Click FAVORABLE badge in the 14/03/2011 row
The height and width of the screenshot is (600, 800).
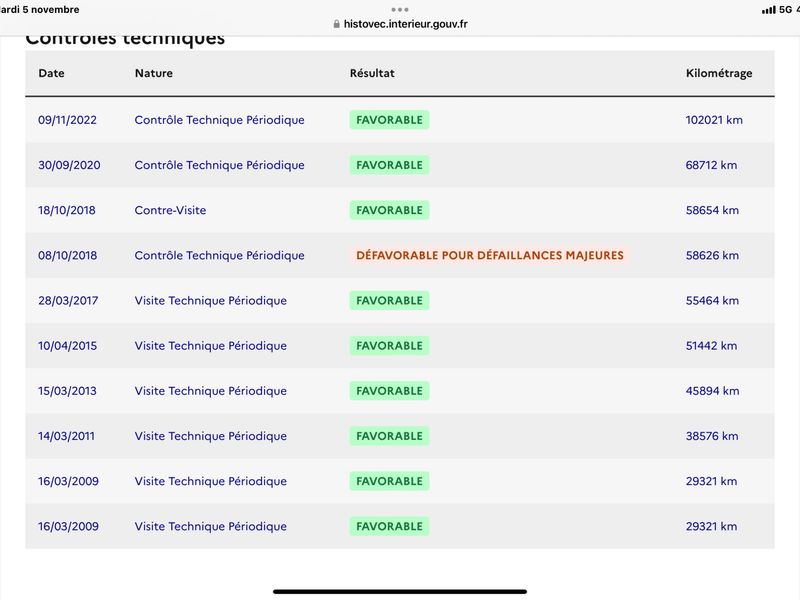389,436
